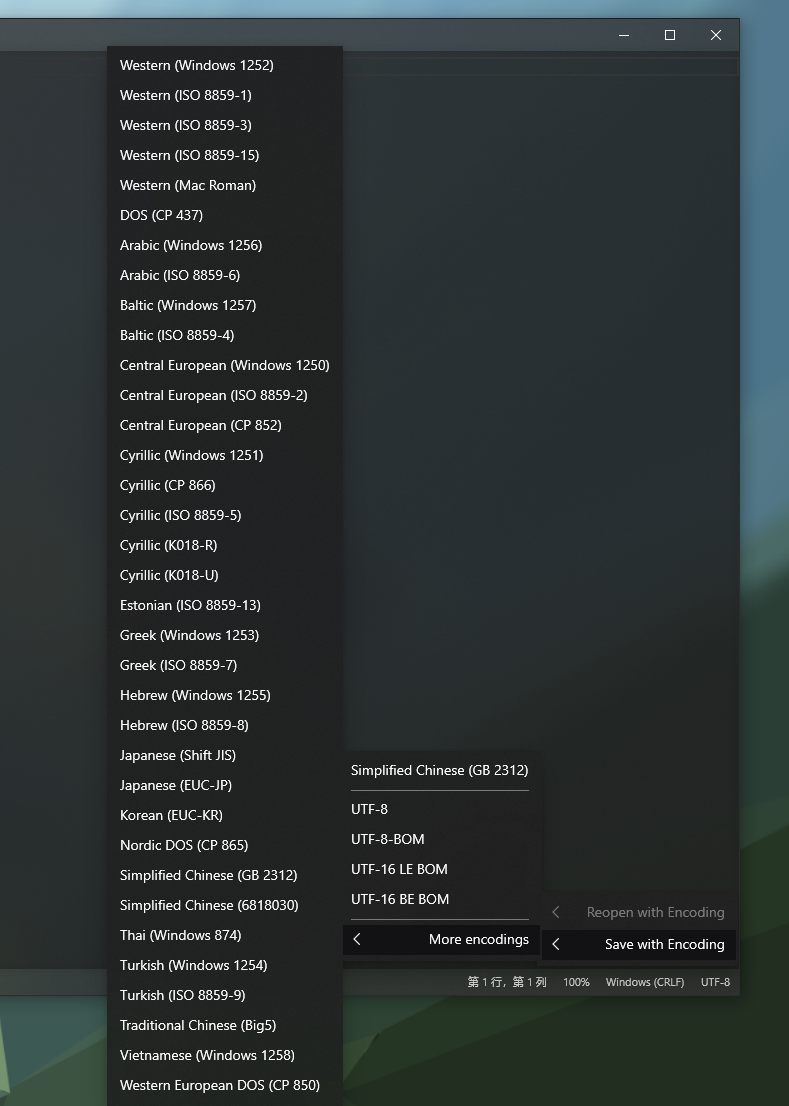Maximize the editor window
This screenshot has height=1106, width=789.
pos(670,35)
